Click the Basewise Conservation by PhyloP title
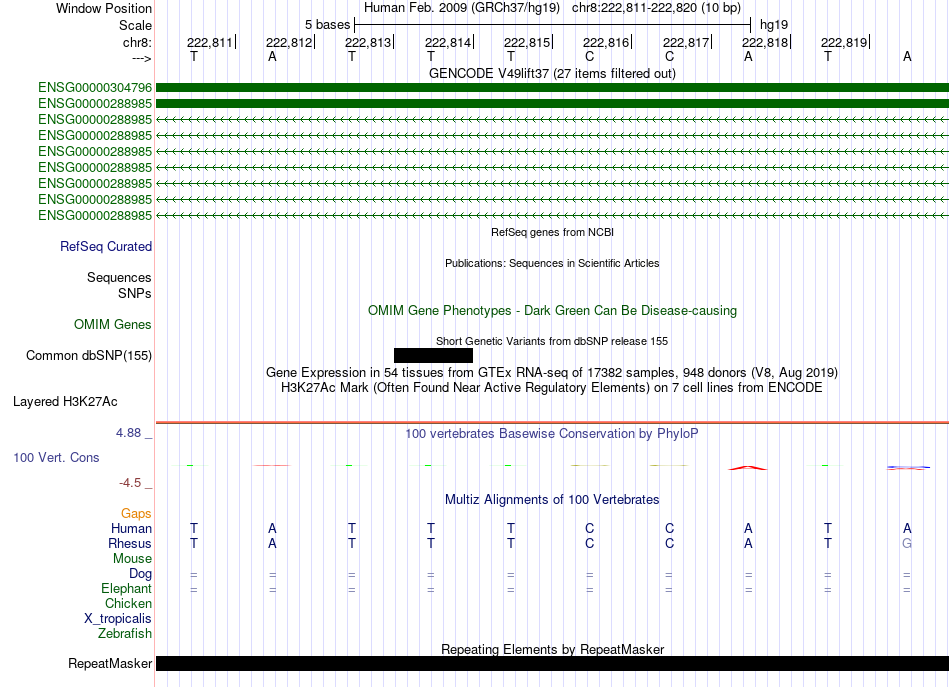 click(552, 434)
